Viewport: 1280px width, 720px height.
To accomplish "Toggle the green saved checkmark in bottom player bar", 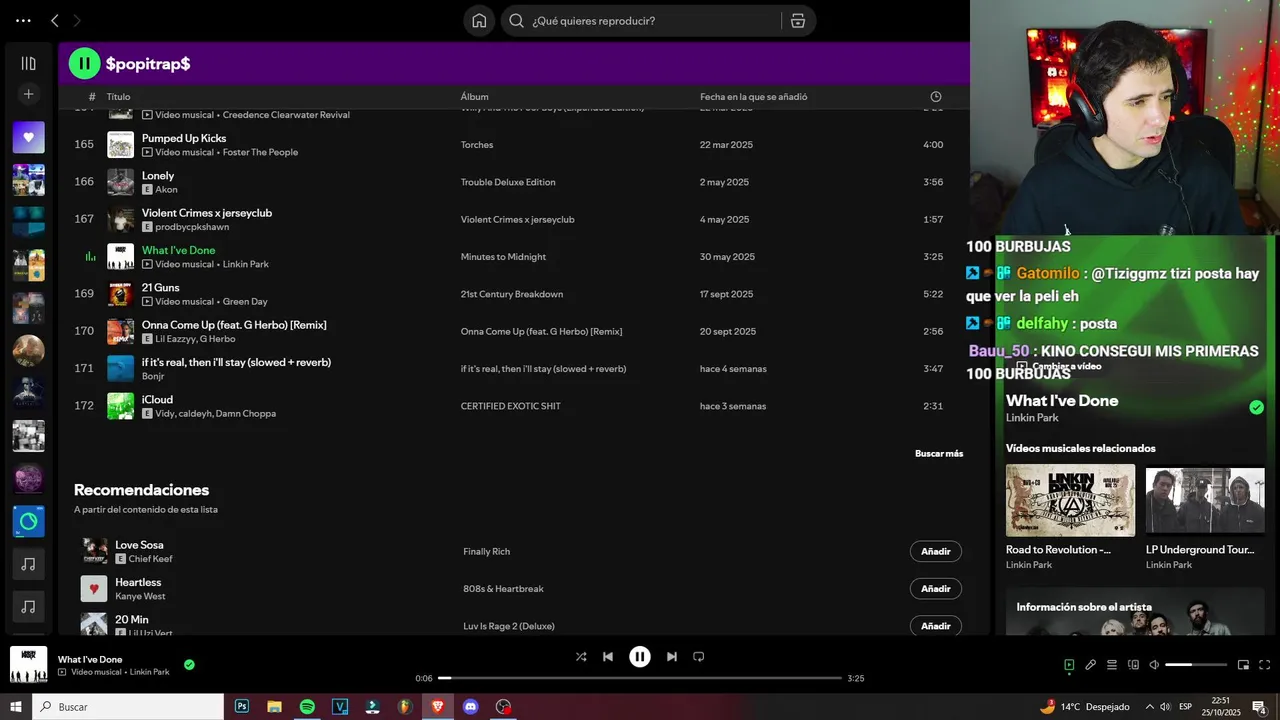I will click(x=189, y=664).
